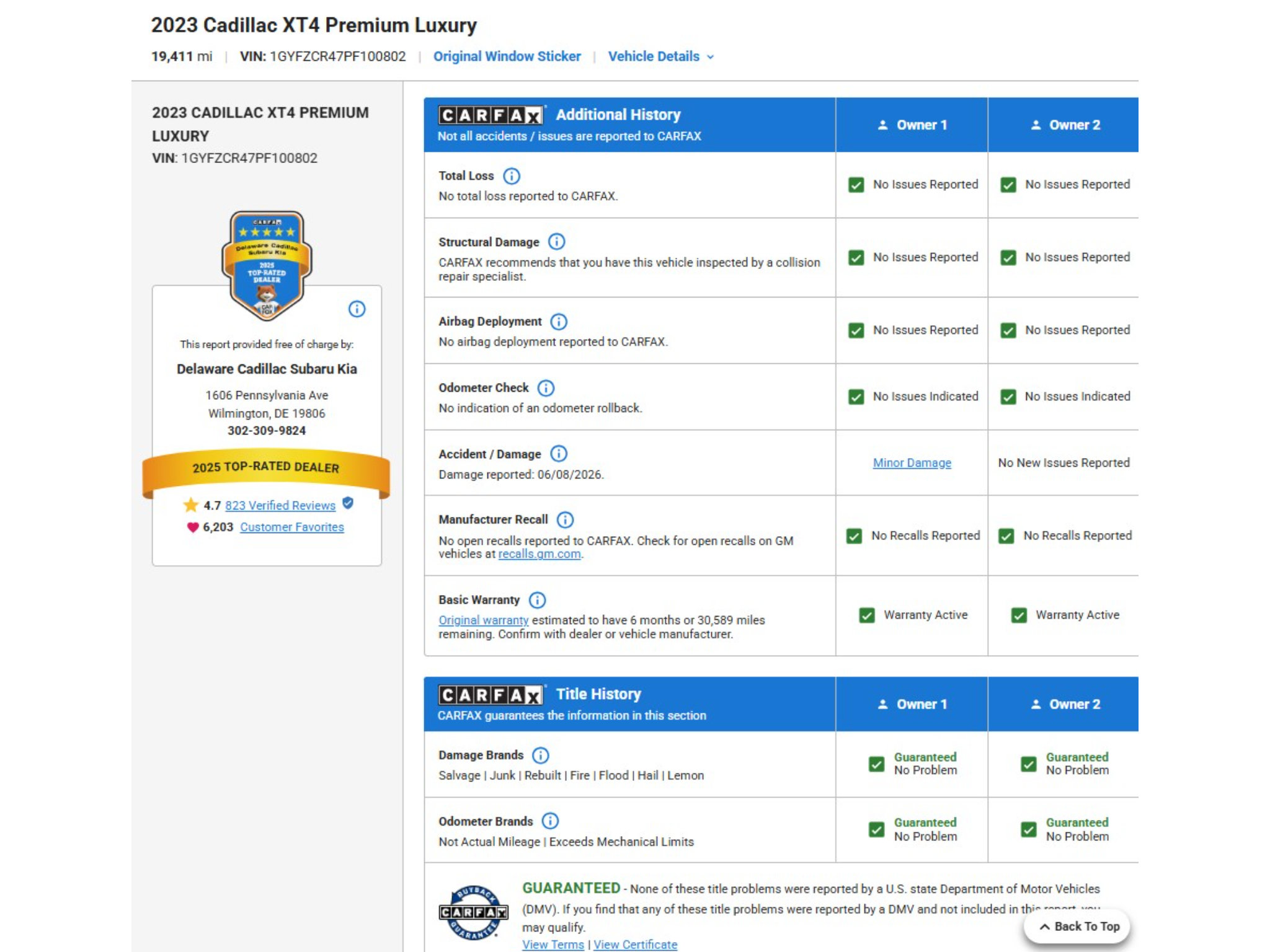The image size is (1270, 952).
Task: Click the CARFAX logo in Title History header
Action: 491,695
